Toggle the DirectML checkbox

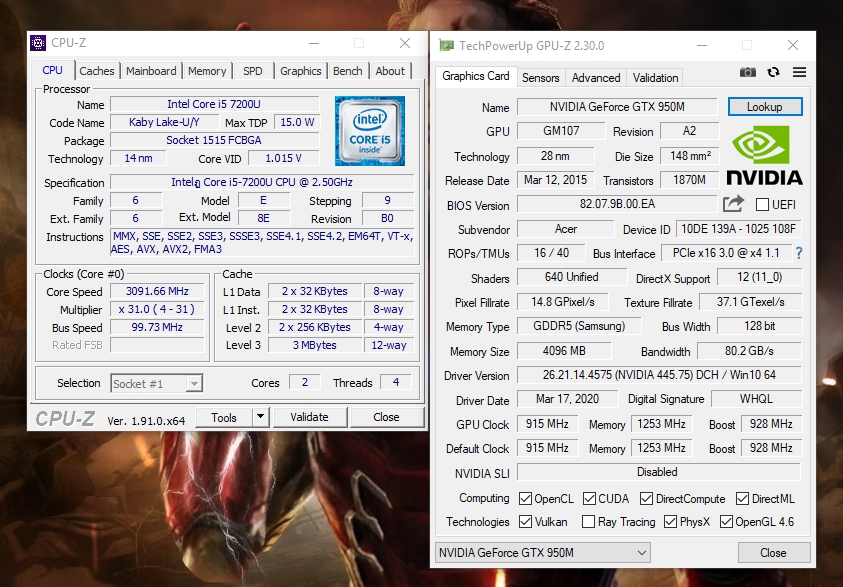click(742, 498)
